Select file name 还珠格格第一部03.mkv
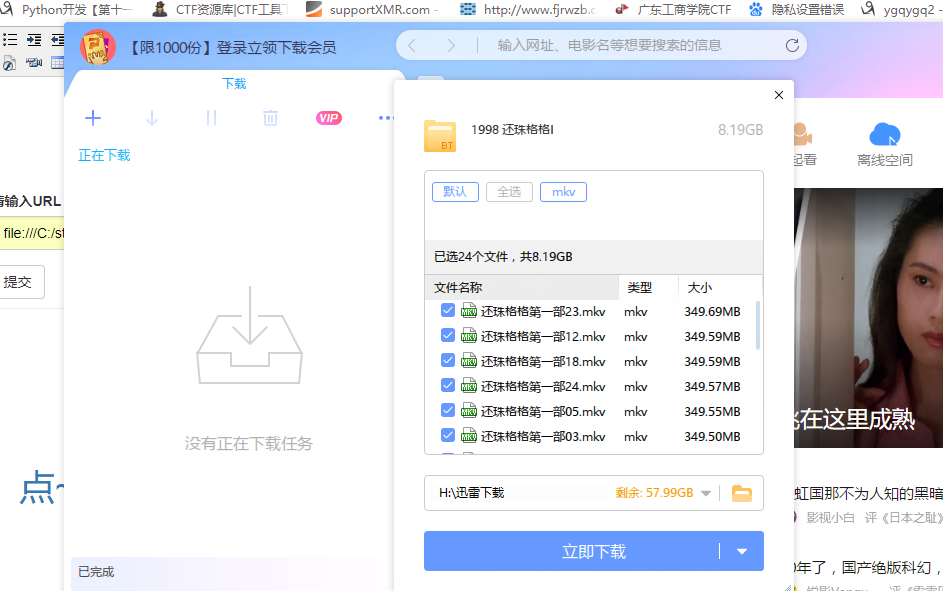This screenshot has width=943, height=591. (x=543, y=436)
